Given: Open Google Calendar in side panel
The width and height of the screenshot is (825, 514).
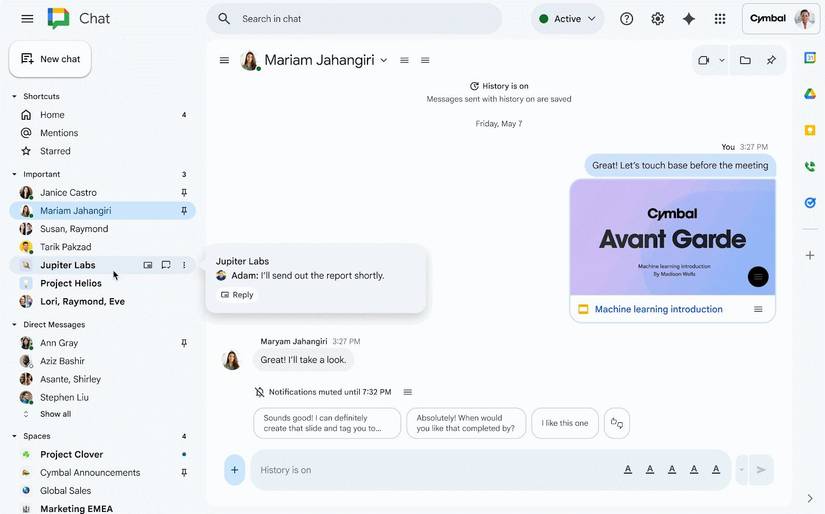Looking at the screenshot, I should (810, 58).
